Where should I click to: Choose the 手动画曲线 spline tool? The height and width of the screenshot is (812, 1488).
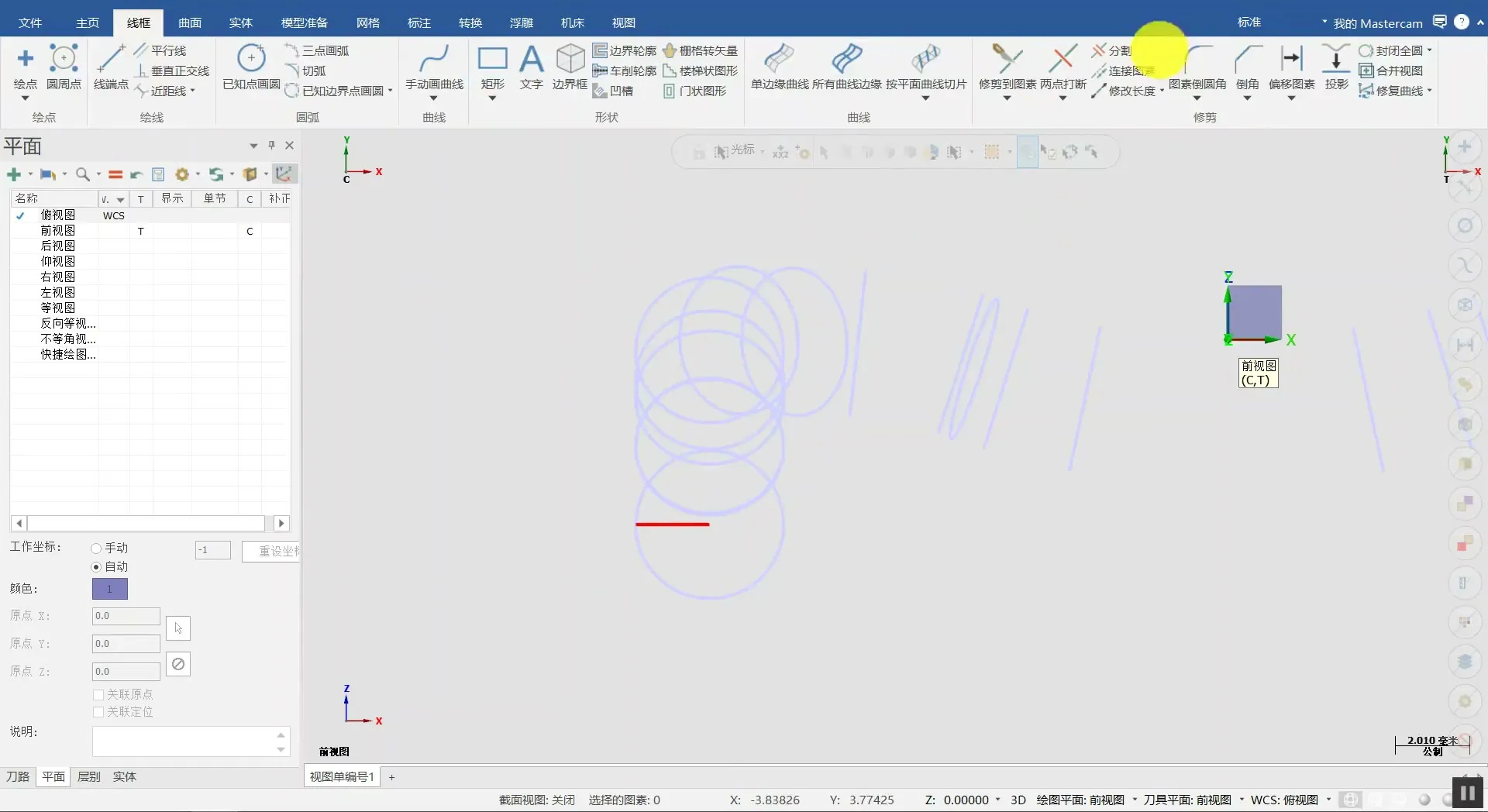[x=434, y=66]
